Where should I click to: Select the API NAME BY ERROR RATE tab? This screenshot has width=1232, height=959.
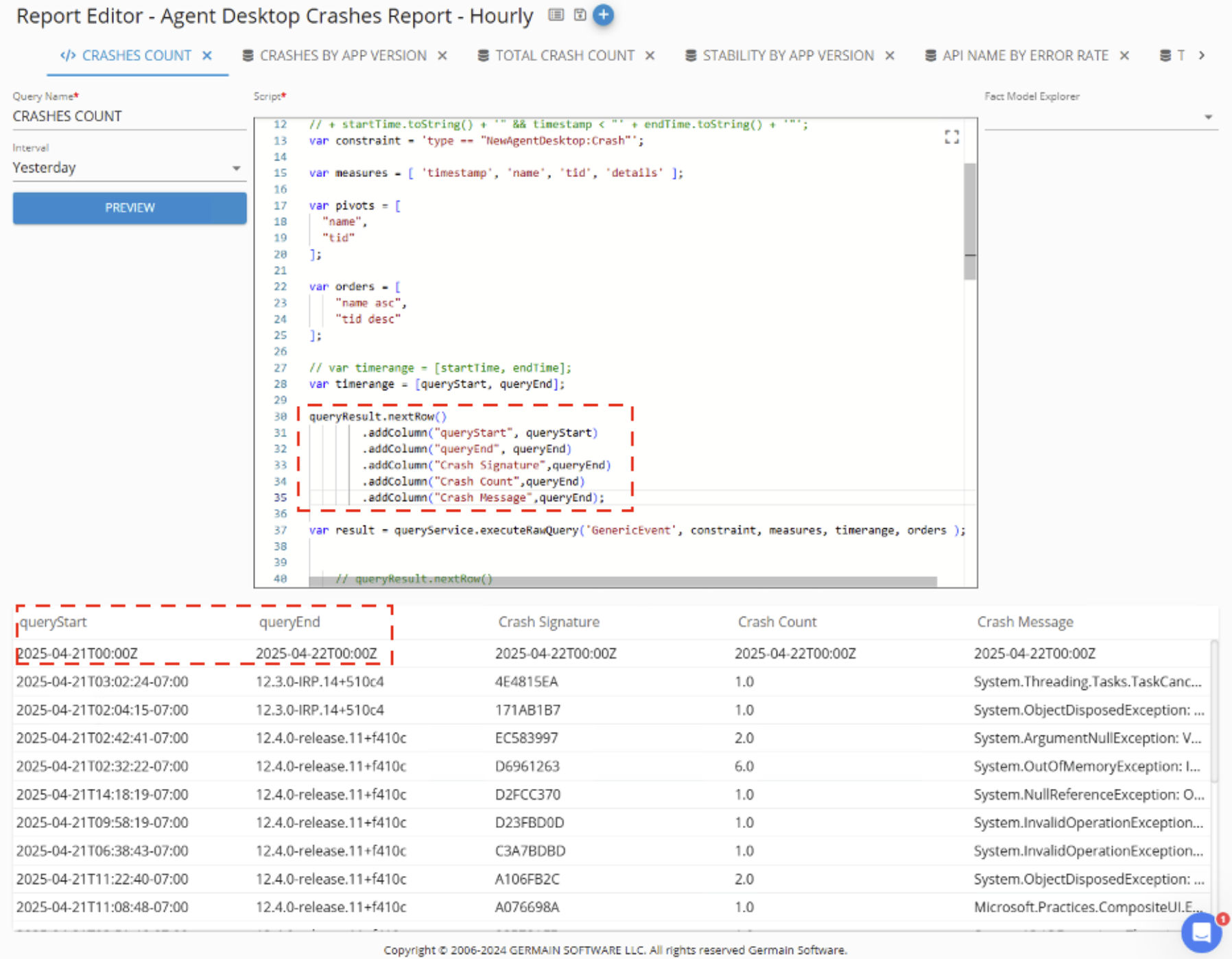(x=1025, y=56)
